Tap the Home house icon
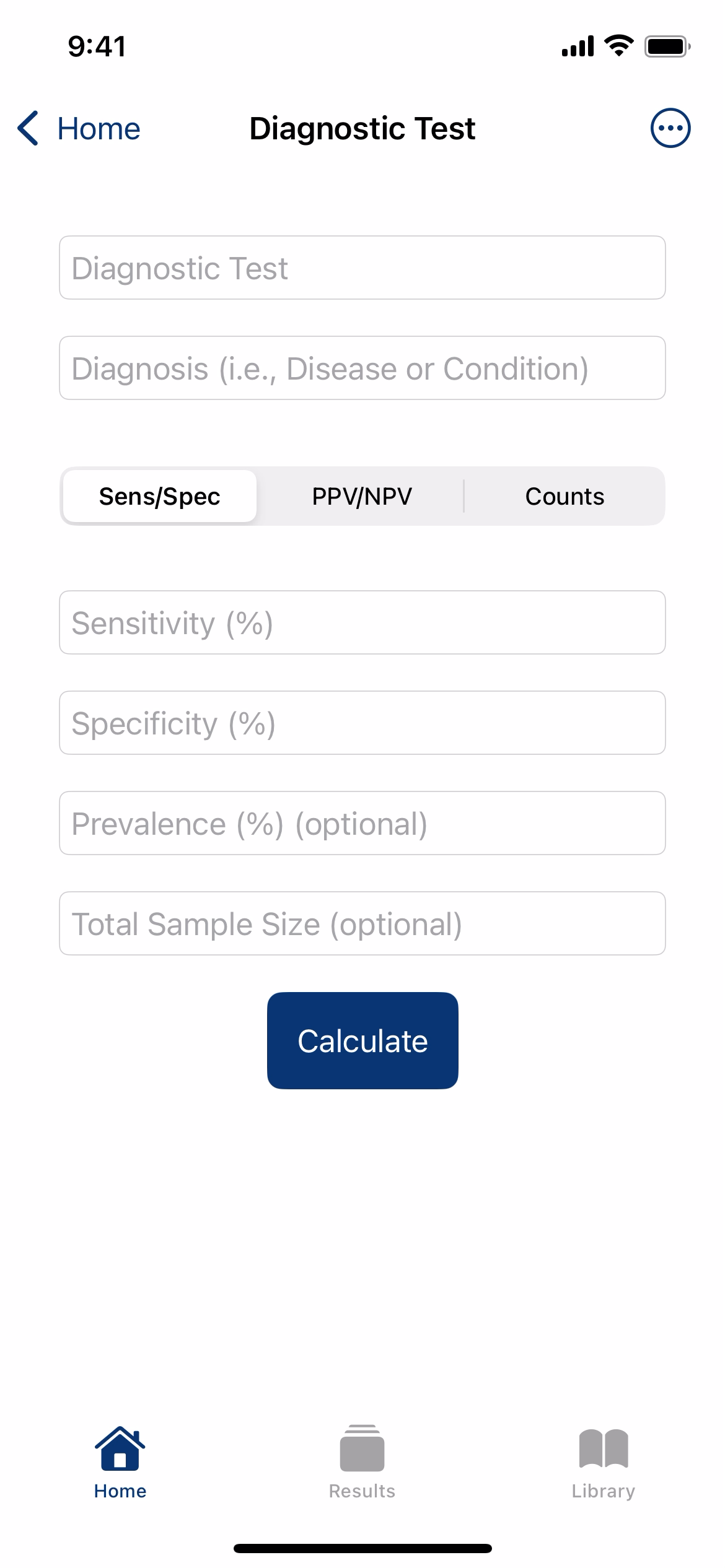This screenshot has width=725, height=1568. 120,1448
